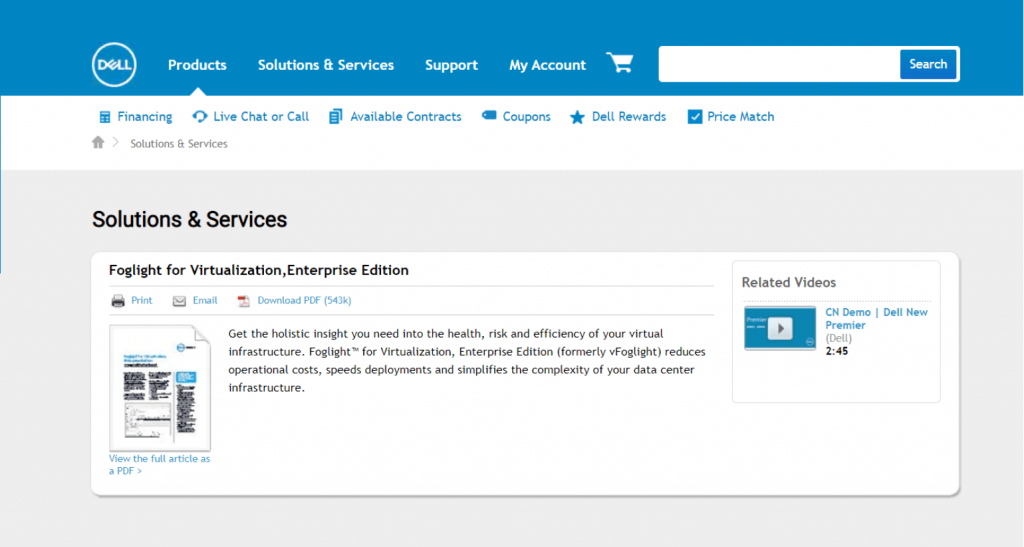Click the email envelope icon
The image size is (1024, 547).
pos(179,301)
